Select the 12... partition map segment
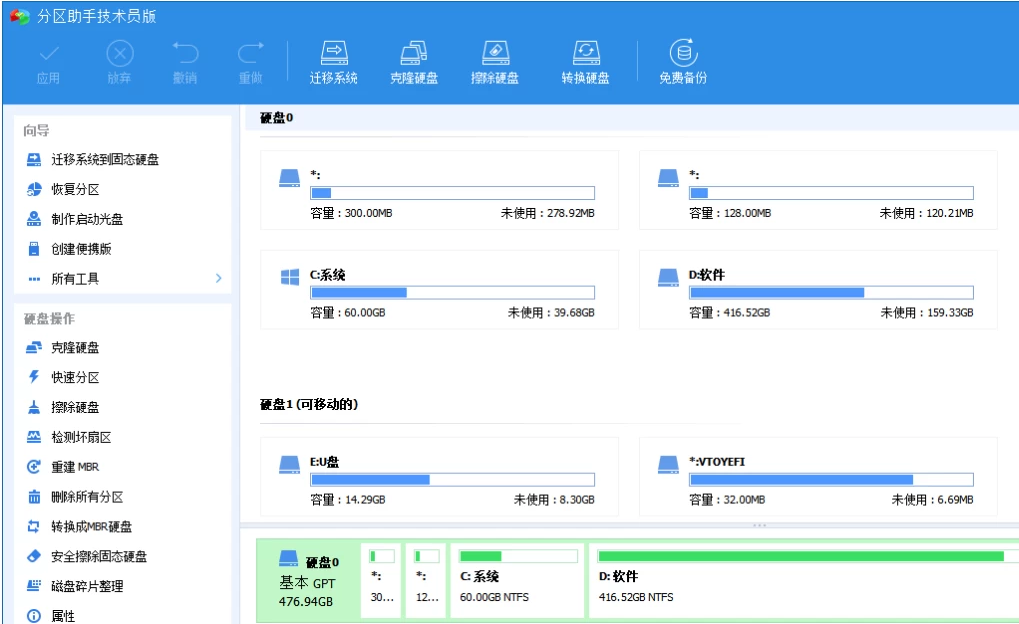 426,580
